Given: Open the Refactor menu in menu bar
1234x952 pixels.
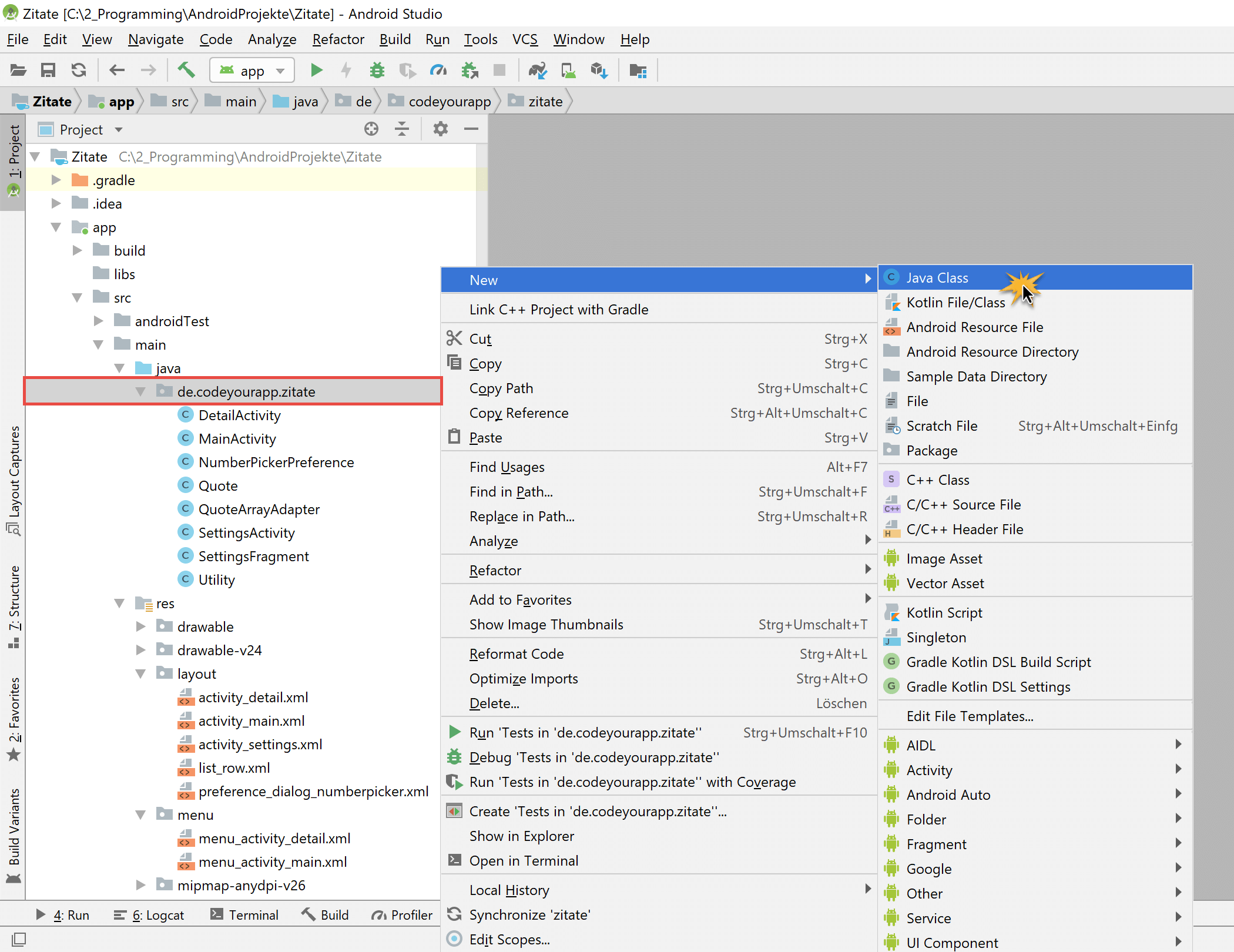Looking at the screenshot, I should coord(338,39).
